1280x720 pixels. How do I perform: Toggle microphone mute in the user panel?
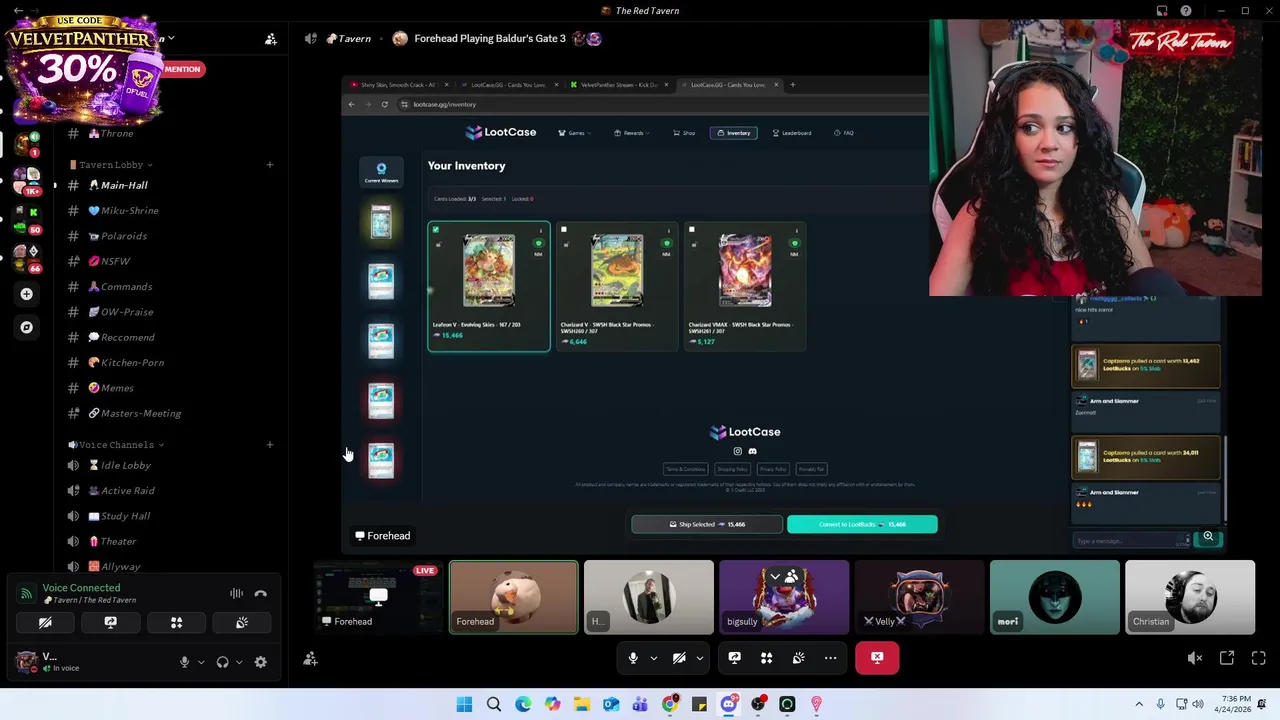coord(184,662)
